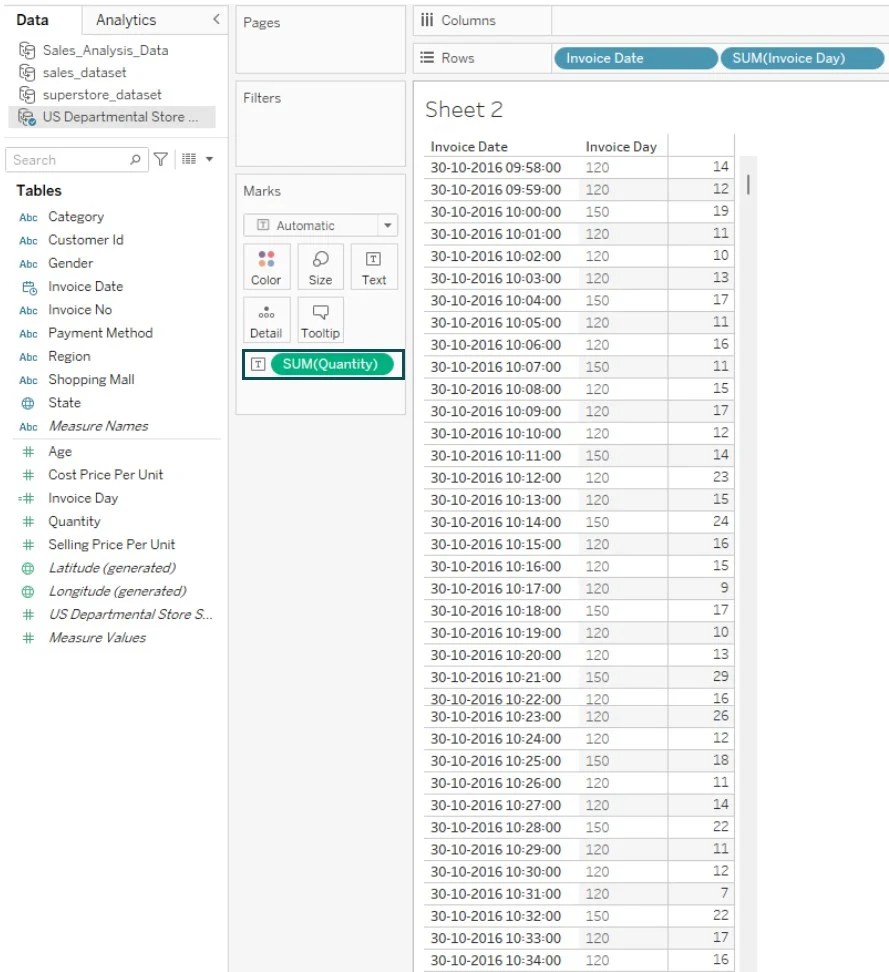Click the row 30-10-2016 10:21:00

(x=578, y=677)
